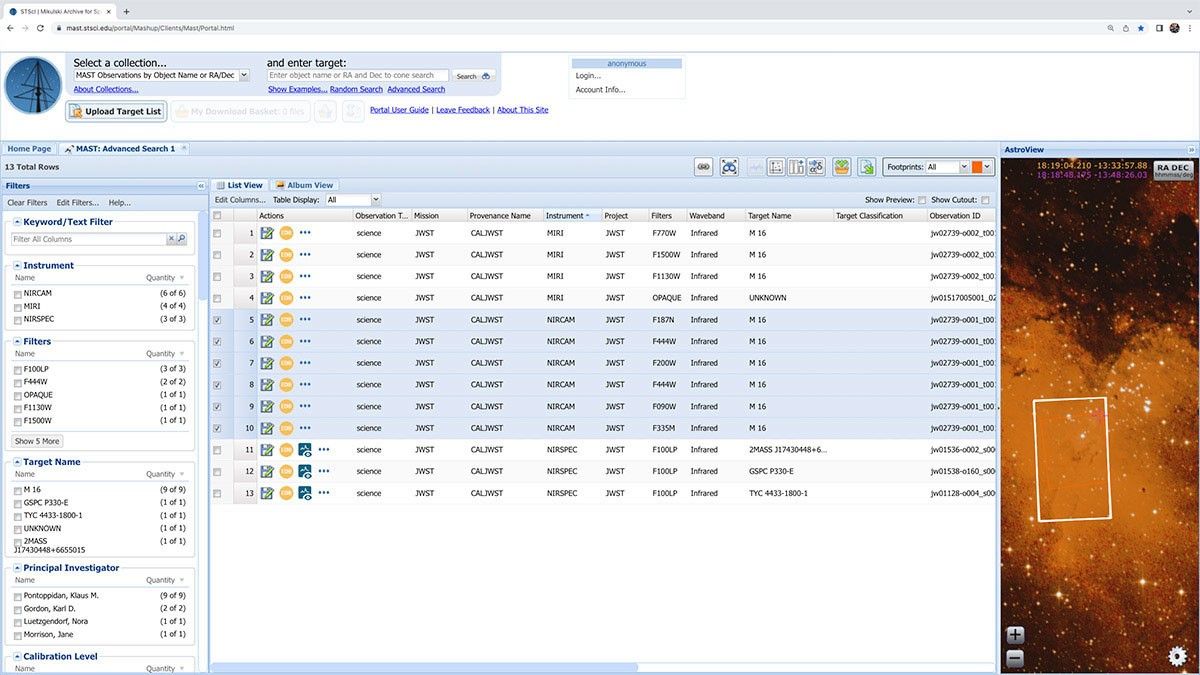
Task: Switch to the Album View tab
Action: click(x=305, y=185)
